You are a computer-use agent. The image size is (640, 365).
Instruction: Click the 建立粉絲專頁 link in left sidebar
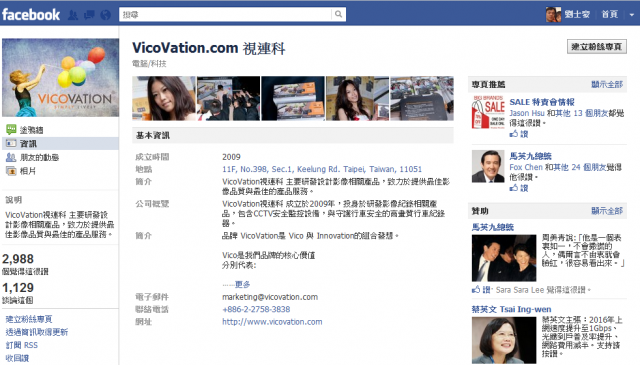pos(29,319)
